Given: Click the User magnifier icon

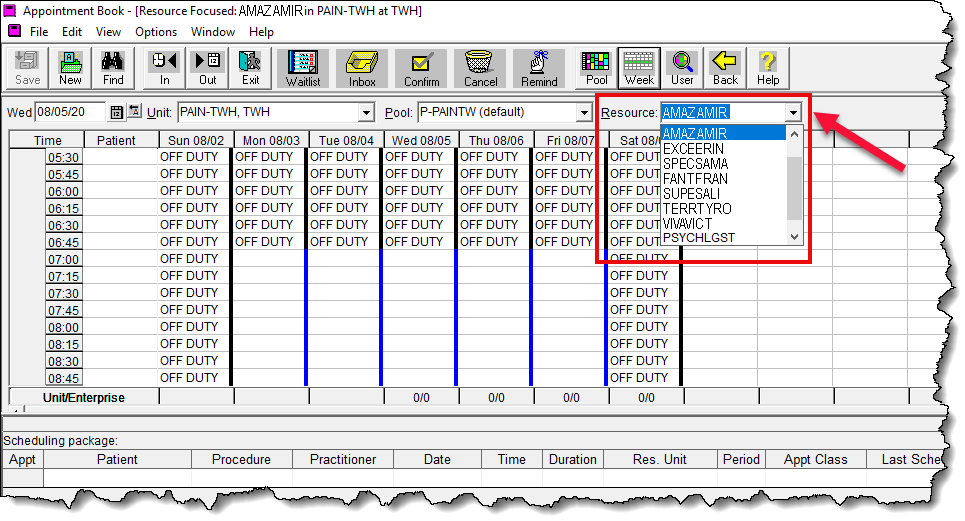Looking at the screenshot, I should pos(682,68).
